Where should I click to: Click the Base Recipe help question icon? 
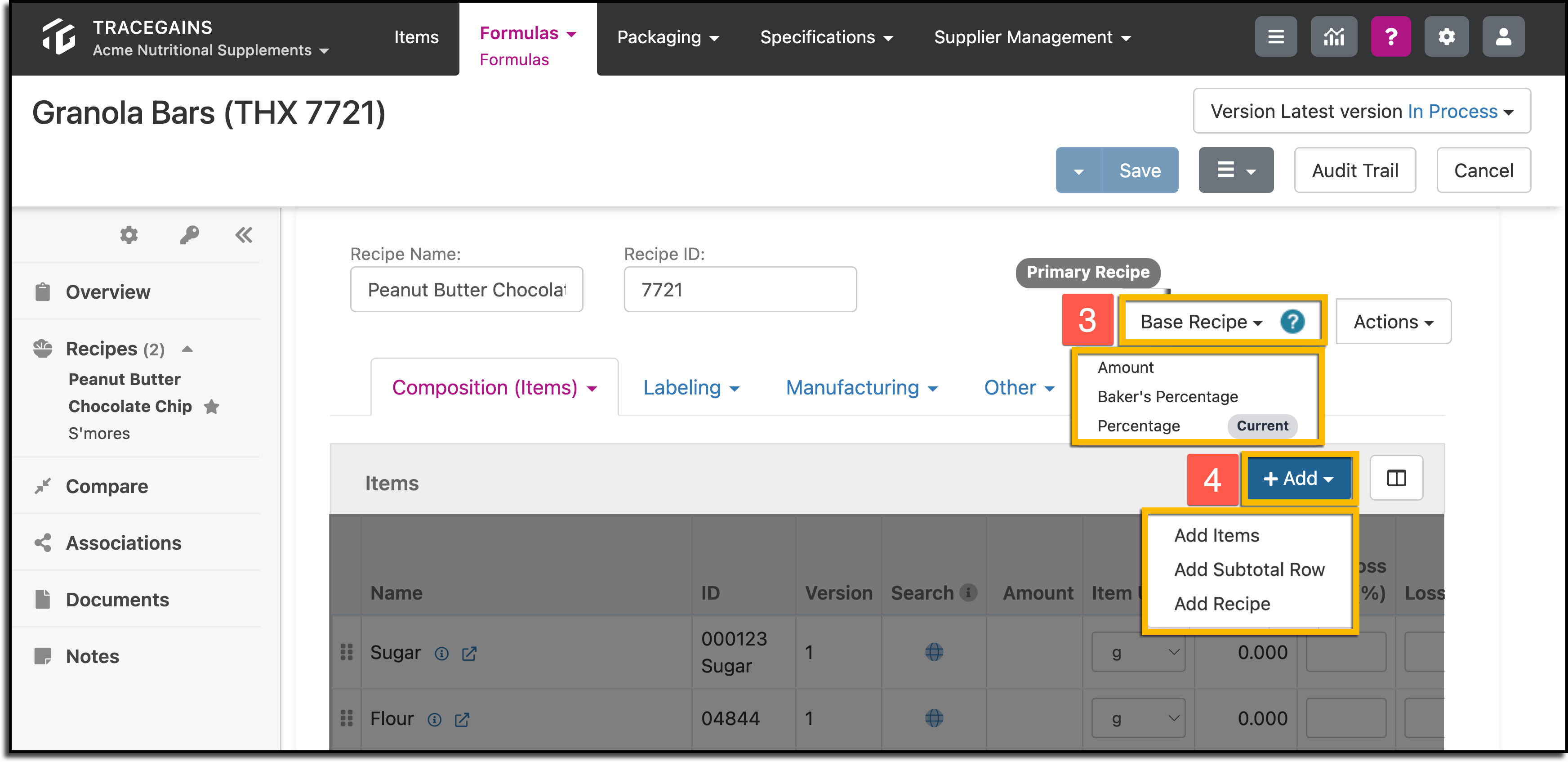click(1292, 322)
